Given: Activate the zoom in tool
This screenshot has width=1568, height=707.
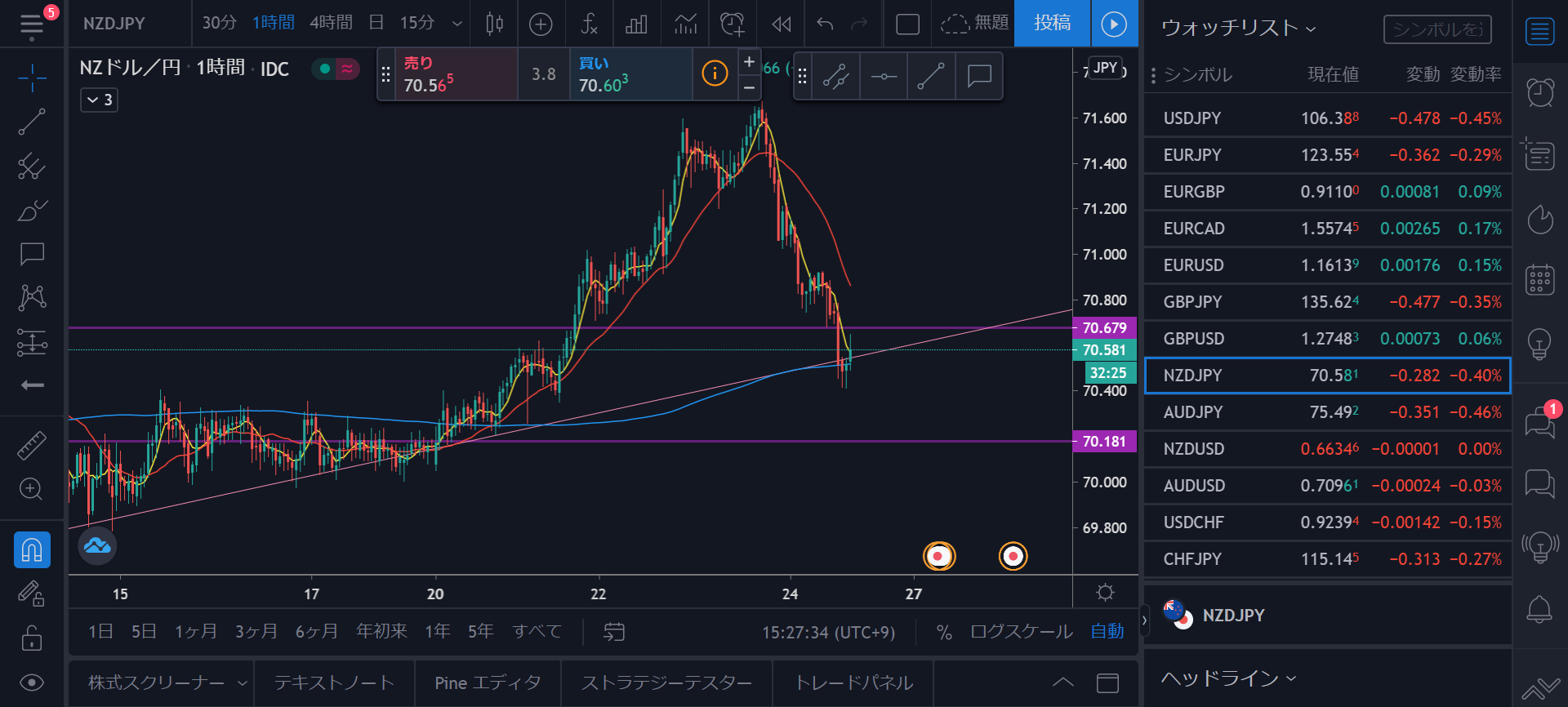Looking at the screenshot, I should coord(32,489).
